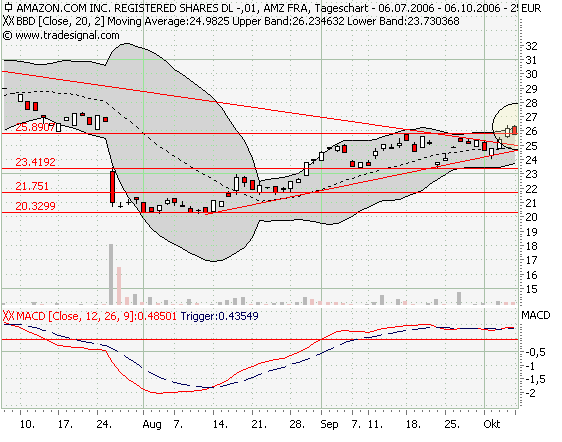This screenshot has height=442, width=562.
Task: Click the Okt date label on time axis
Action: [x=492, y=424]
